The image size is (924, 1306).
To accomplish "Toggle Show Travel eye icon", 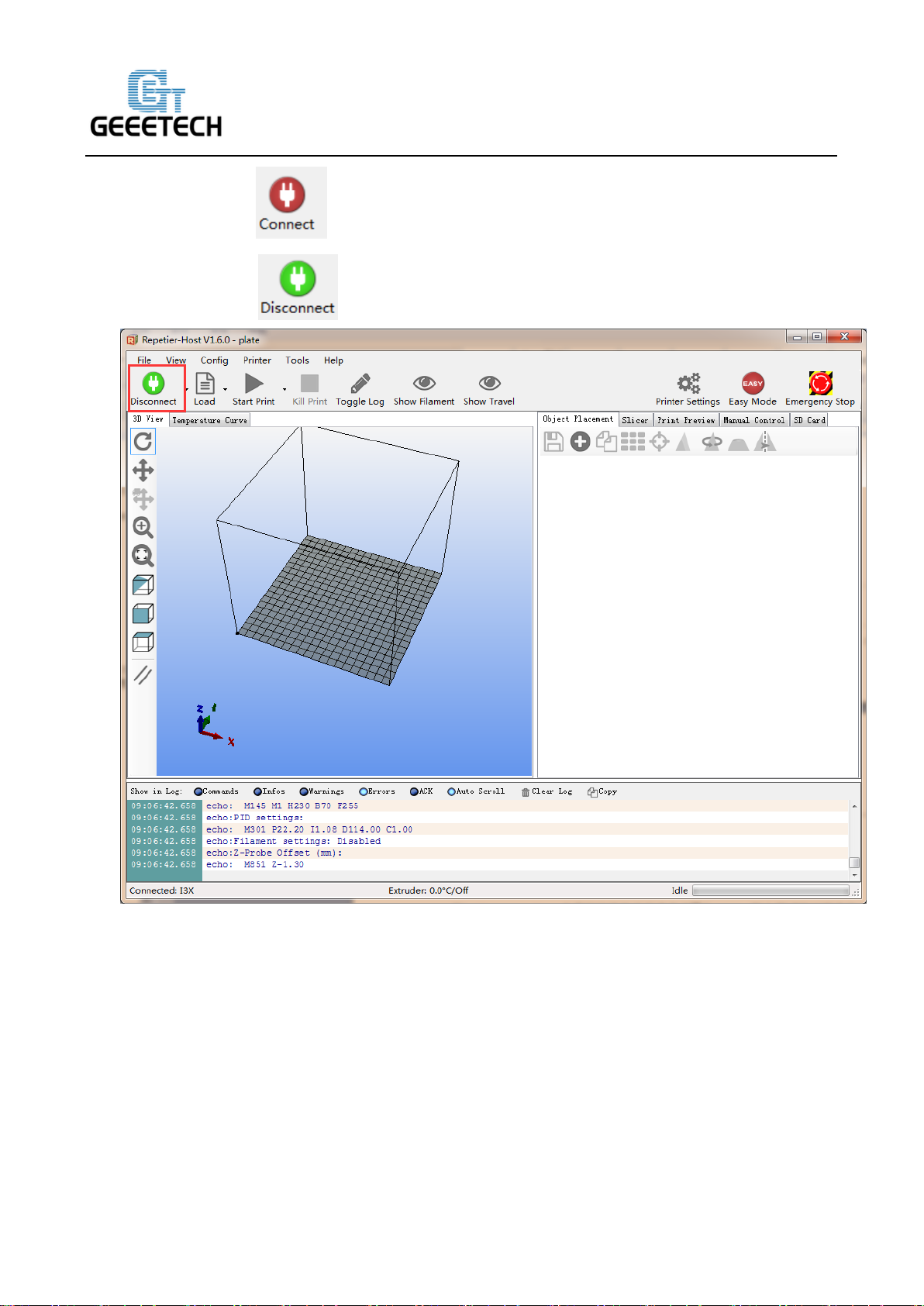I will coord(489,384).
